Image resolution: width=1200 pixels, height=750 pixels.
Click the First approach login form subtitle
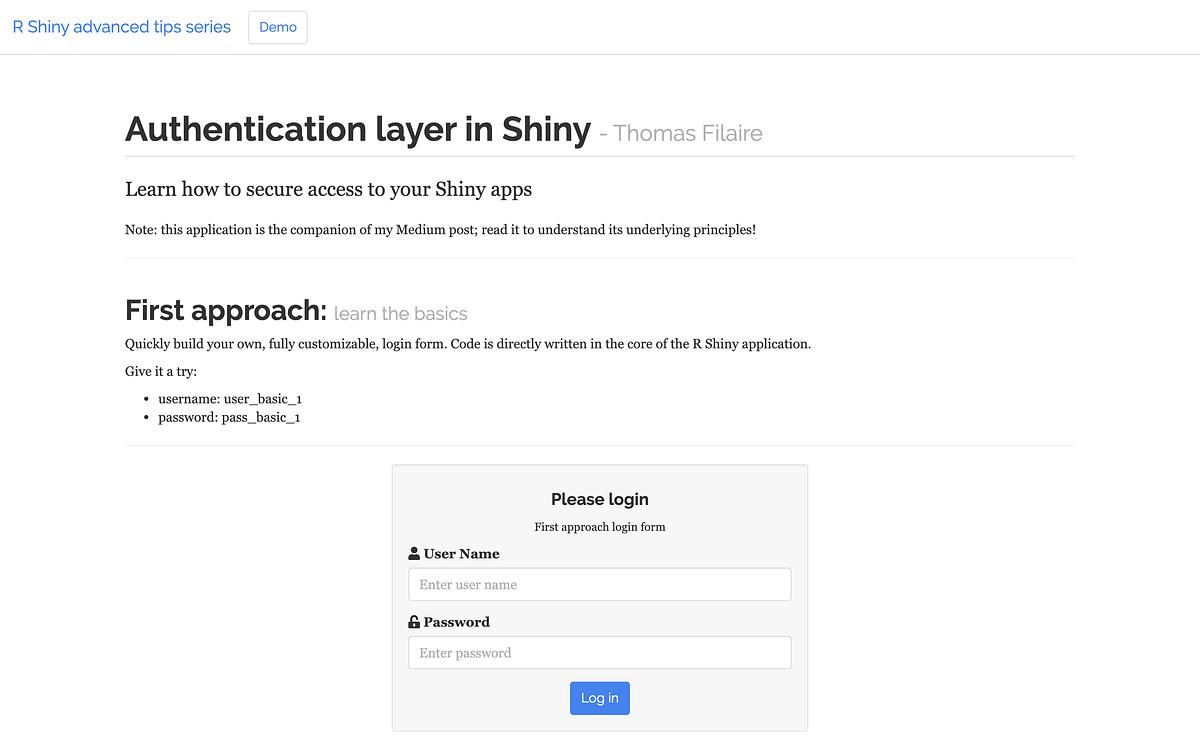(x=599, y=527)
